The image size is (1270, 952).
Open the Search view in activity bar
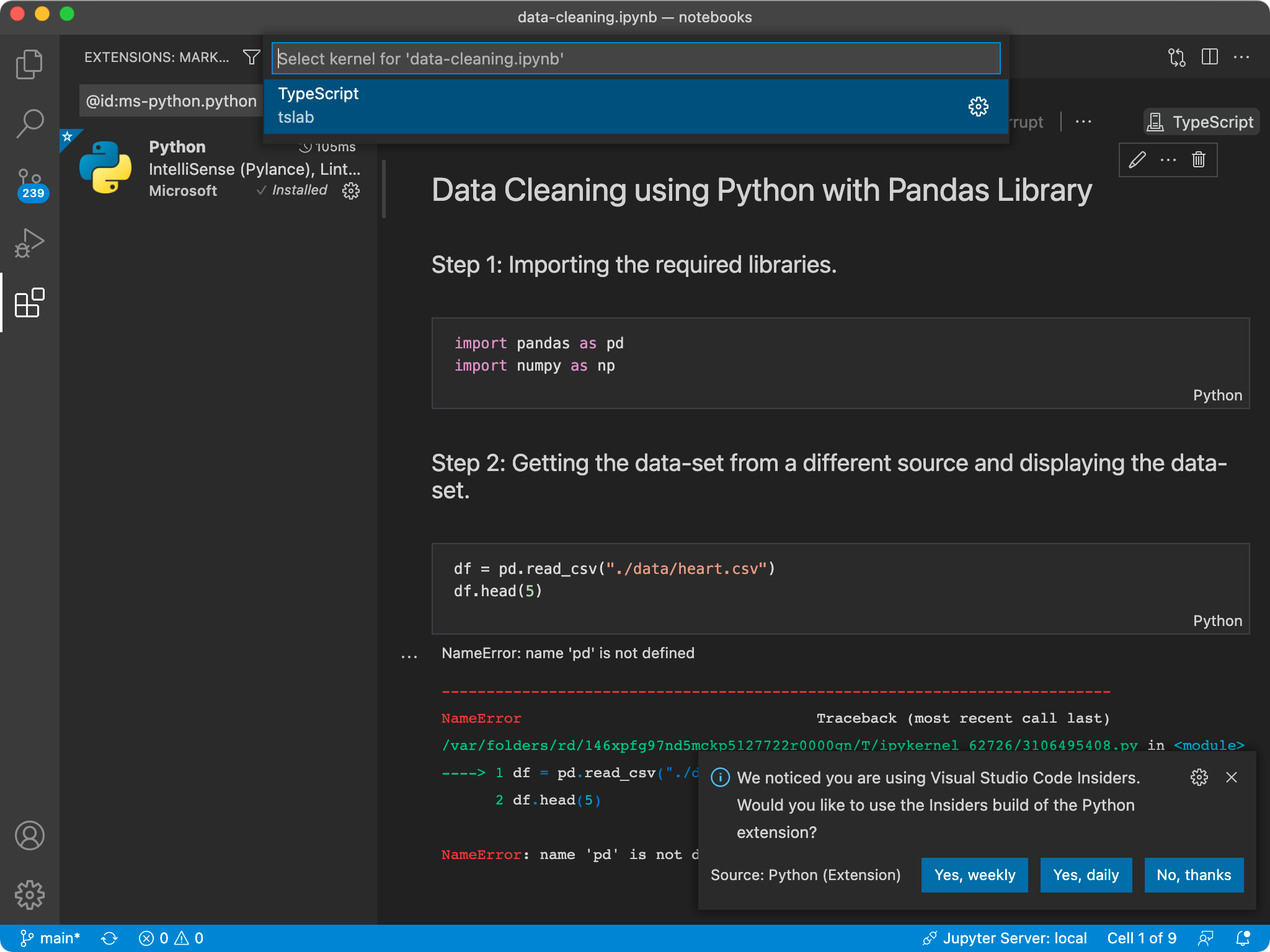[x=29, y=123]
